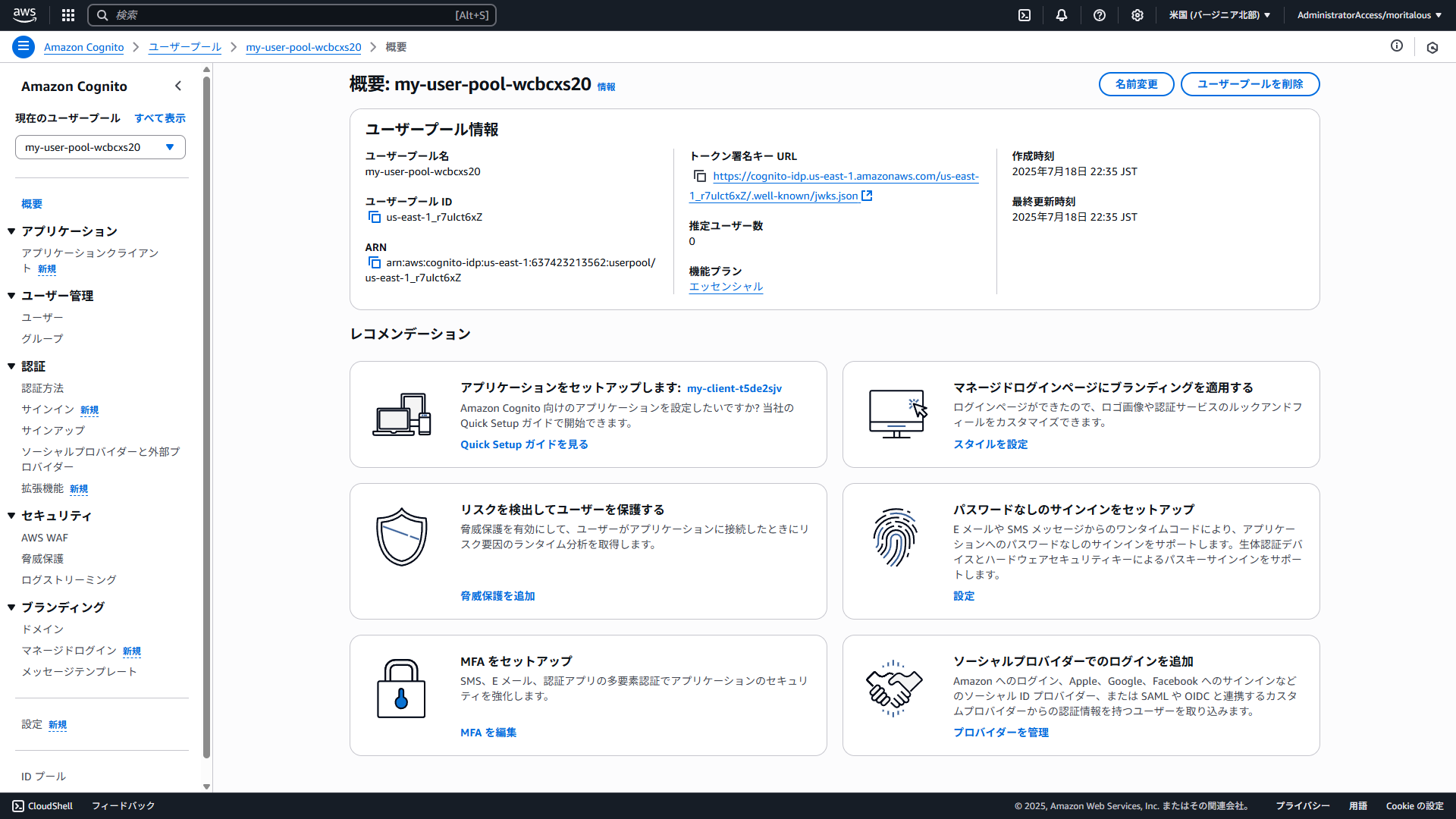Open the info panel icon
This screenshot has width=1456, height=819.
click(1396, 46)
